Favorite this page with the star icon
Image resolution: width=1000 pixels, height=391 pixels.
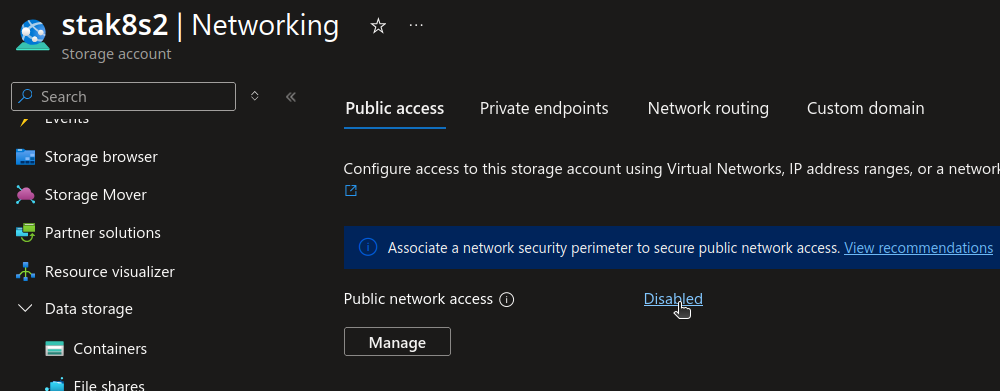(x=378, y=26)
